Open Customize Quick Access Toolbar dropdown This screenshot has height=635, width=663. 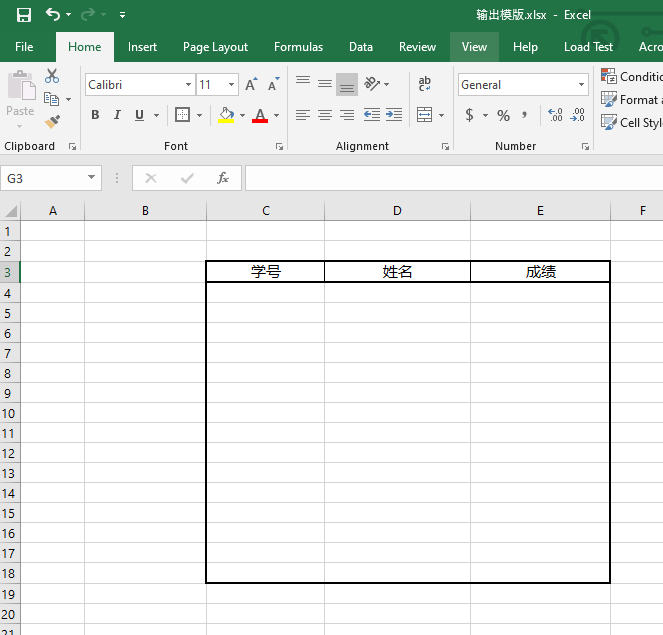tap(122, 15)
